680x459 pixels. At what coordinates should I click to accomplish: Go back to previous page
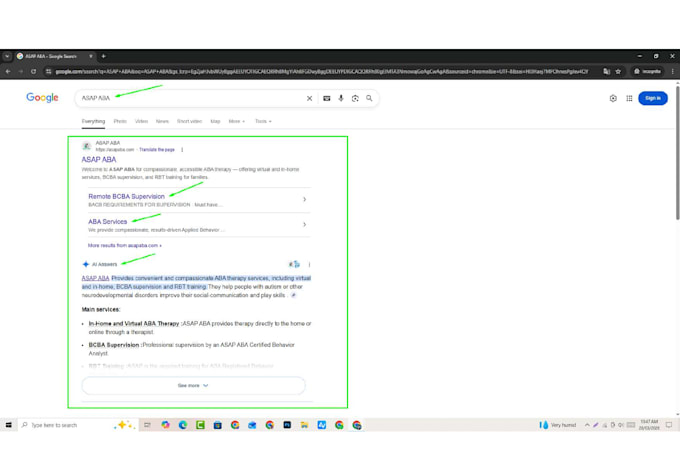pyautogui.click(x=8, y=71)
